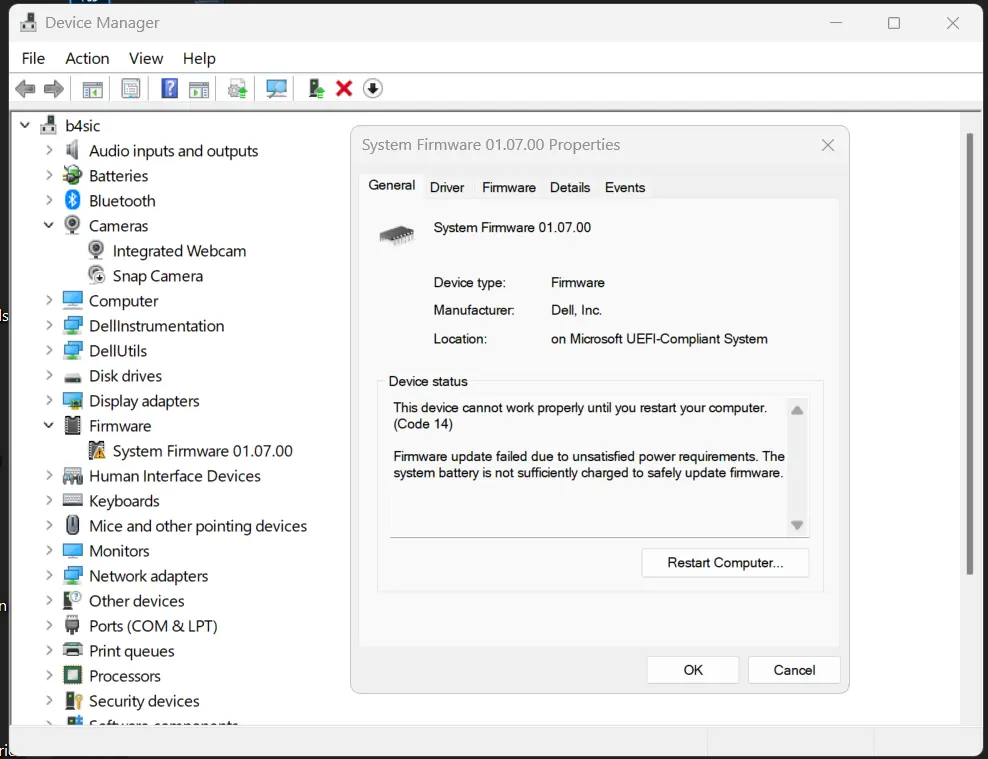The image size is (988, 759).
Task: Click the Processors category icon
Action: [x=73, y=675]
